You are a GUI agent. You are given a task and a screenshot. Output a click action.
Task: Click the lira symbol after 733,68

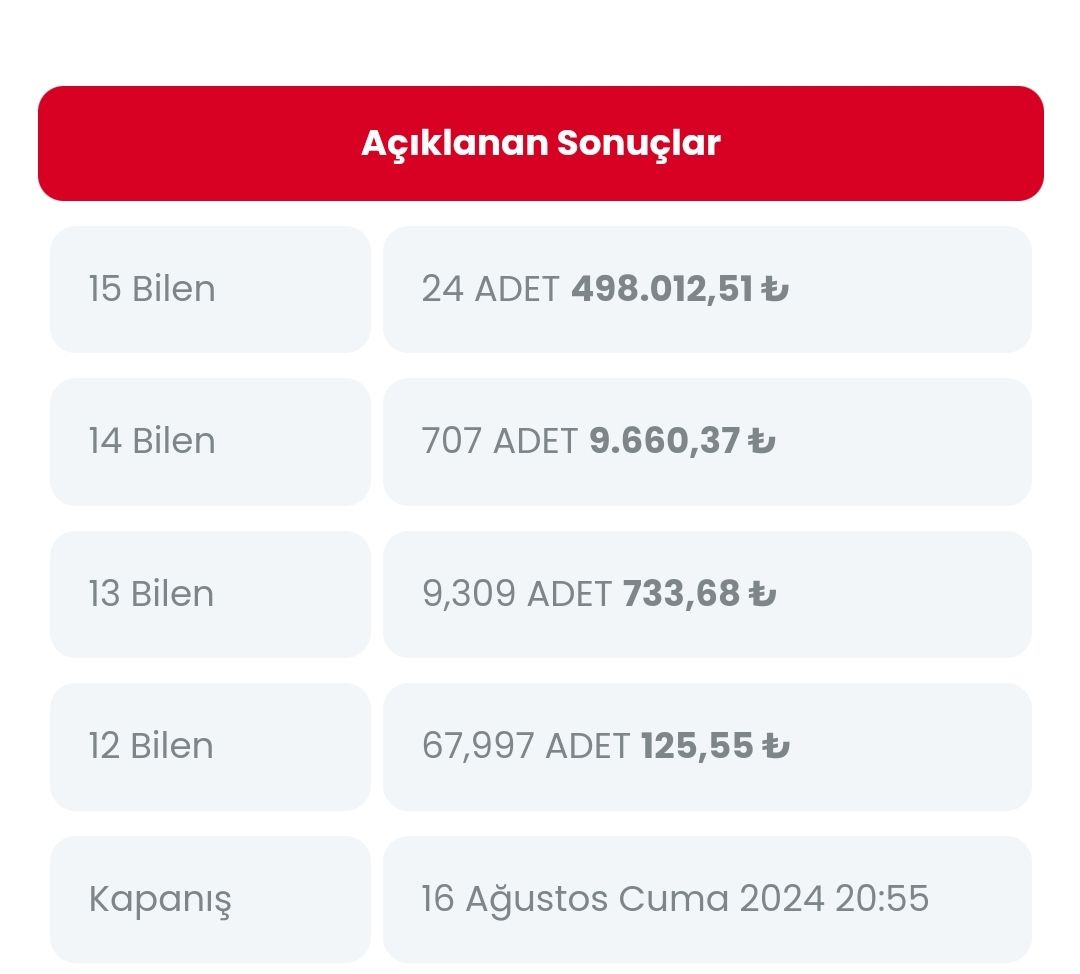point(762,594)
